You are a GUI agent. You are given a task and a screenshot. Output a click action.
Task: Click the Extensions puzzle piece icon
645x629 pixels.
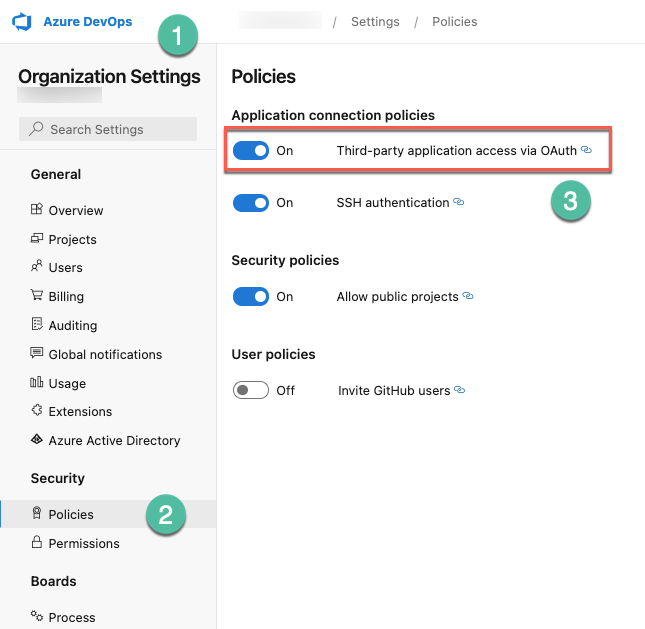point(37,410)
